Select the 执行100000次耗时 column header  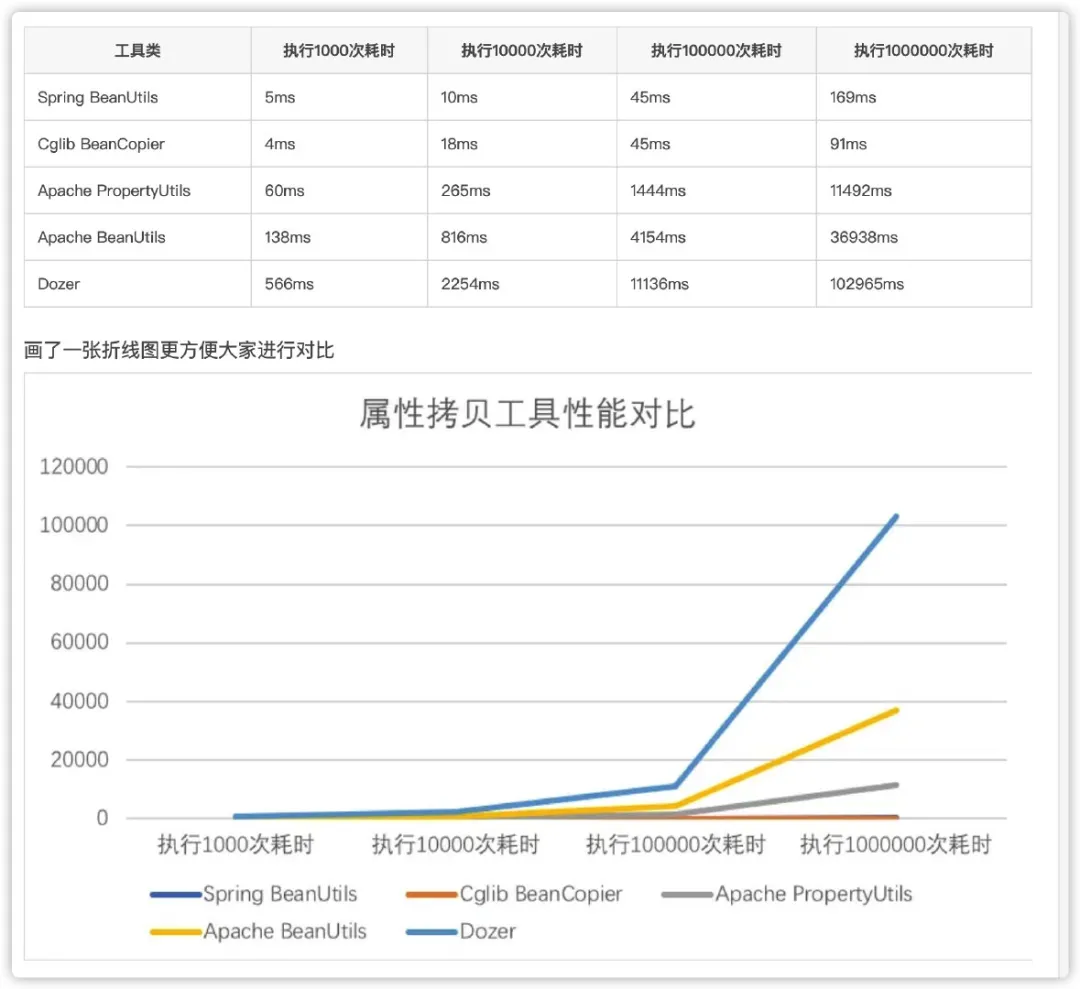point(716,50)
